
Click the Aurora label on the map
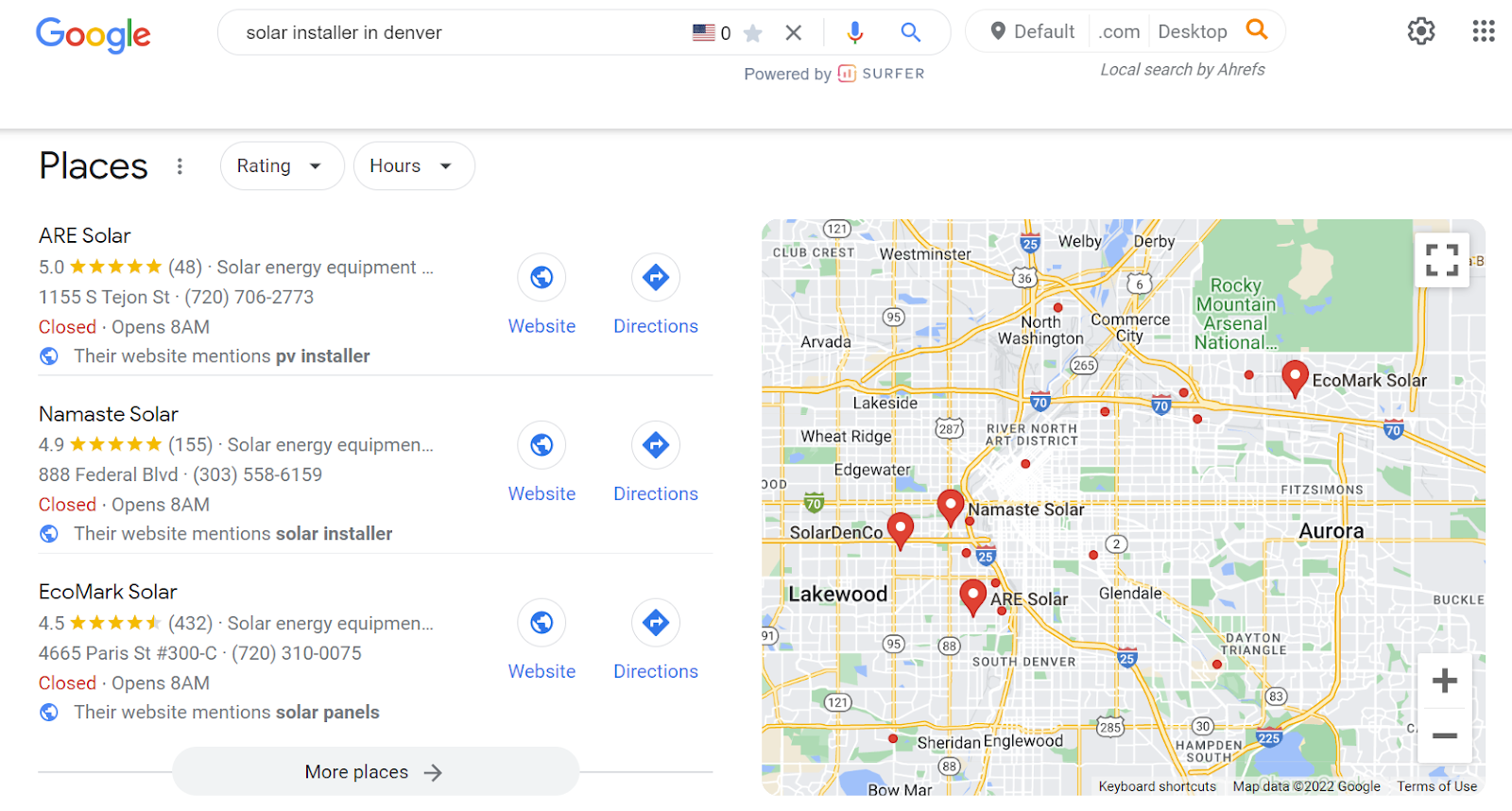click(x=1332, y=531)
